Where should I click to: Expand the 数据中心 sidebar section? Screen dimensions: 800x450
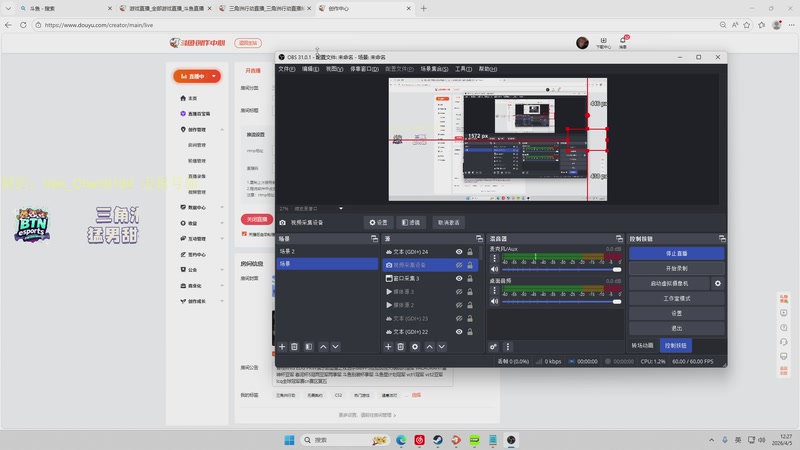click(222, 207)
